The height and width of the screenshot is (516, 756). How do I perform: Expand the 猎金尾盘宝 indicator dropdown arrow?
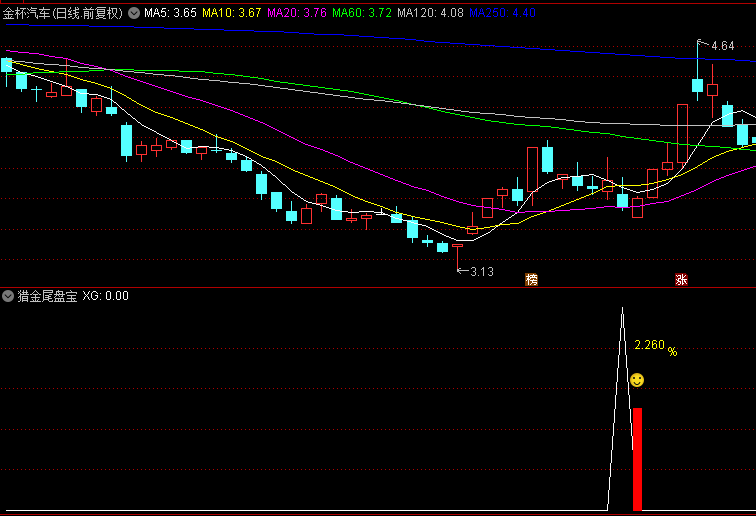[x=8, y=296]
